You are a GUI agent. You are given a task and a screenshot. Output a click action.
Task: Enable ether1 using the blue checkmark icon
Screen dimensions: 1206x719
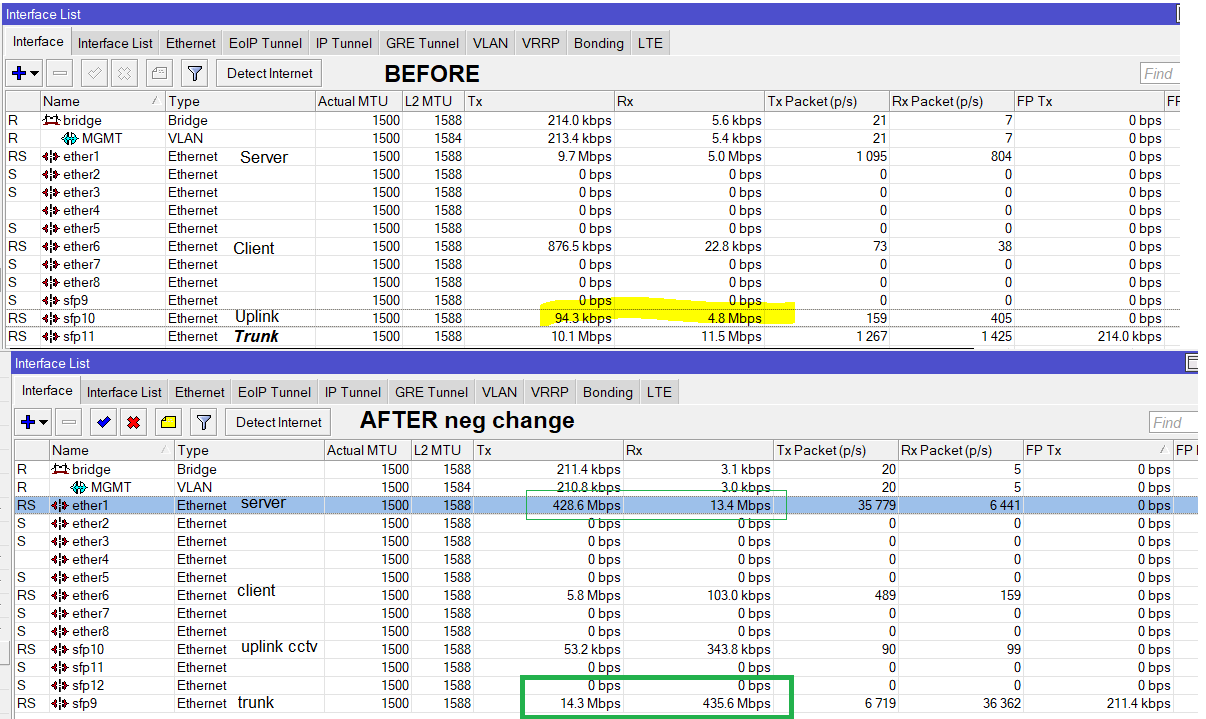click(103, 421)
